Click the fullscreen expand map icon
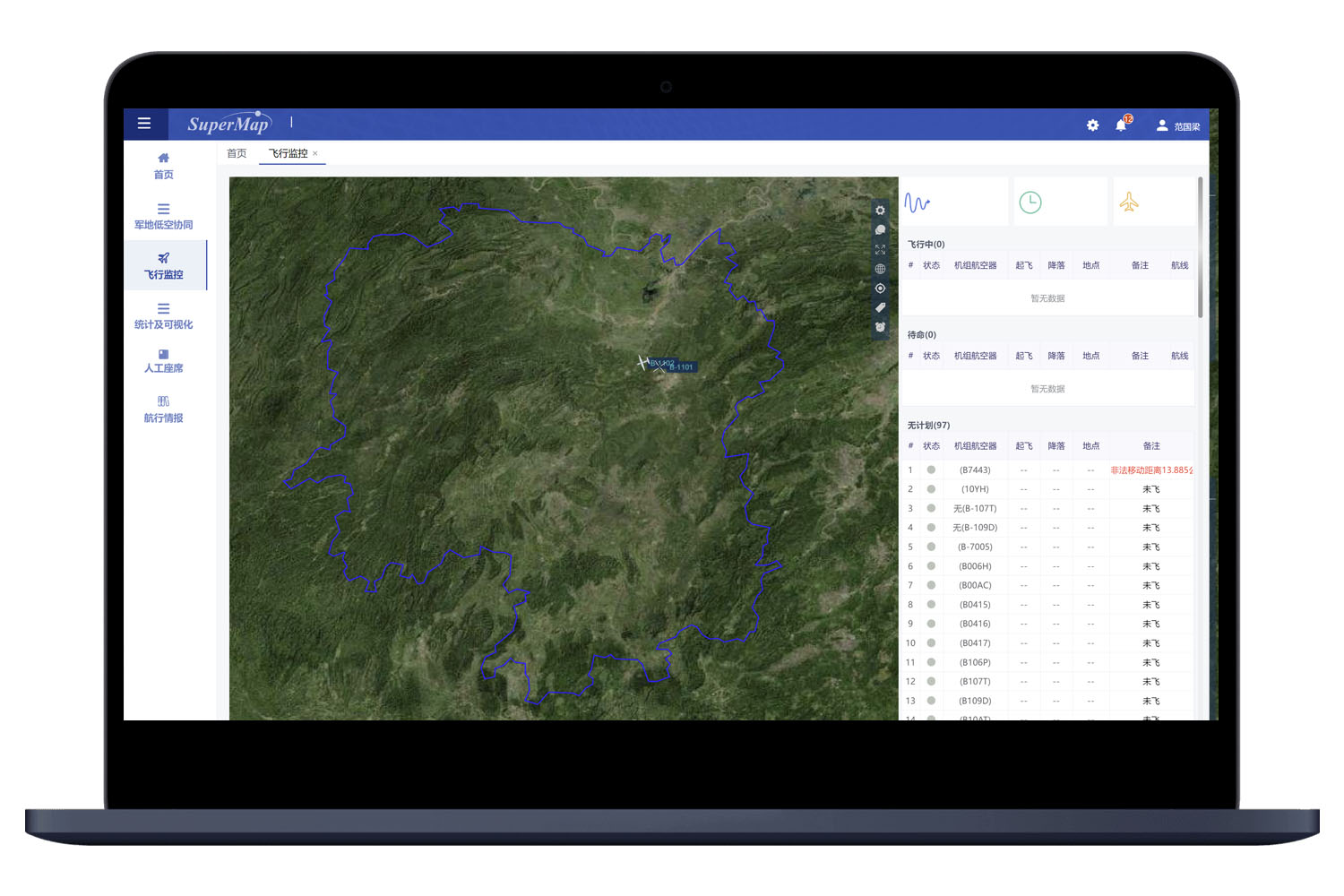The height and width of the screenshot is (896, 1344). coord(880,250)
